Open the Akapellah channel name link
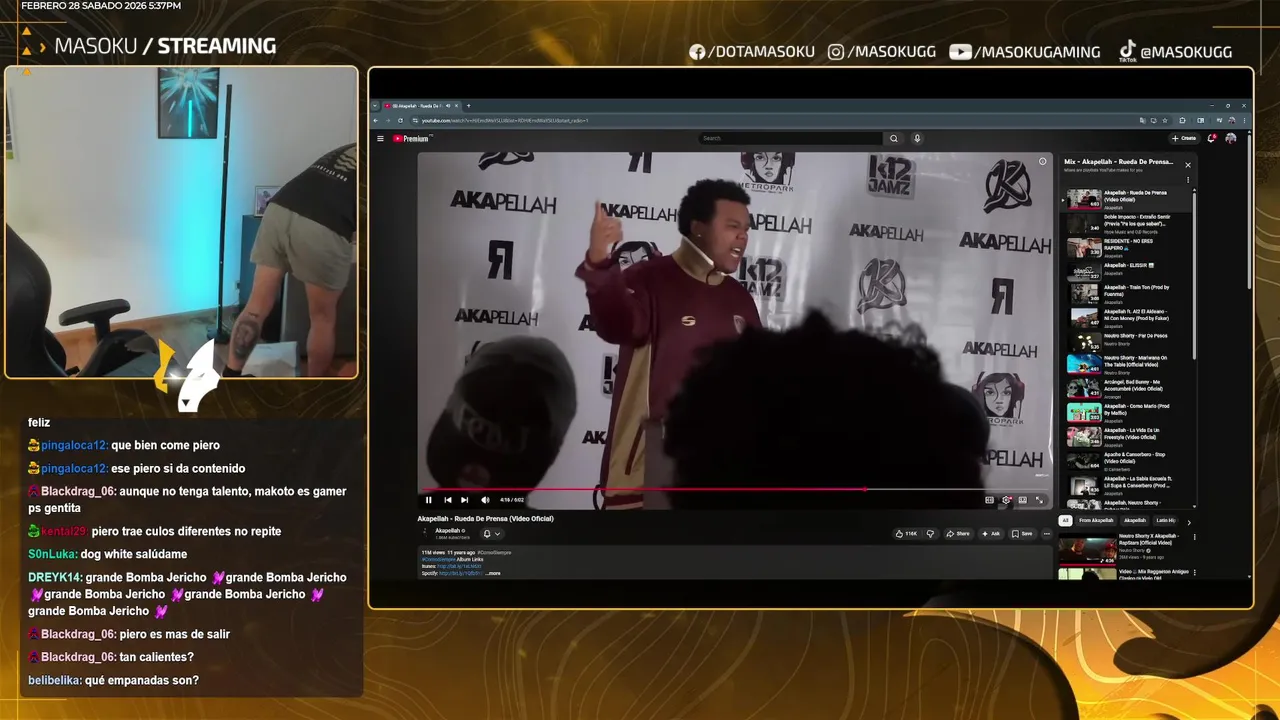The height and width of the screenshot is (720, 1280). point(448,531)
